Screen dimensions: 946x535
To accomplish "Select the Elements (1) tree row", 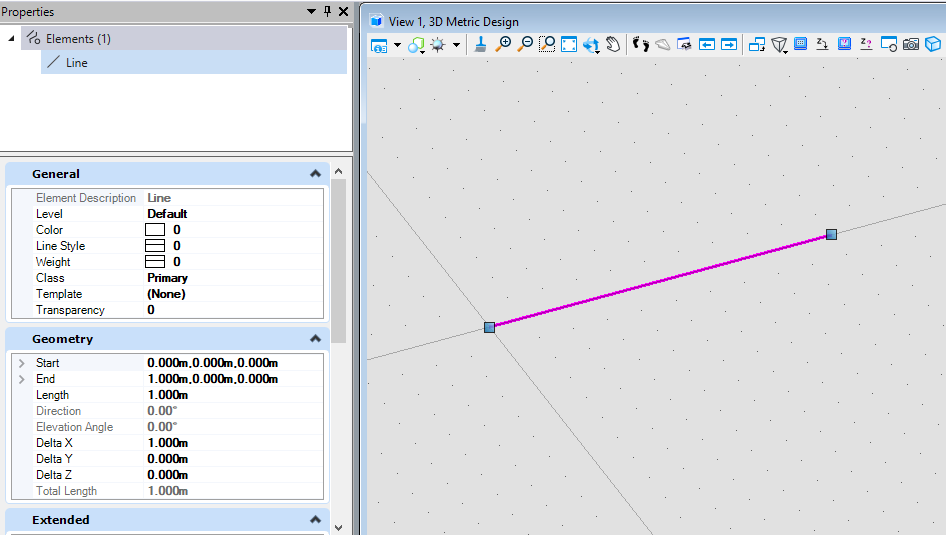I will (184, 39).
